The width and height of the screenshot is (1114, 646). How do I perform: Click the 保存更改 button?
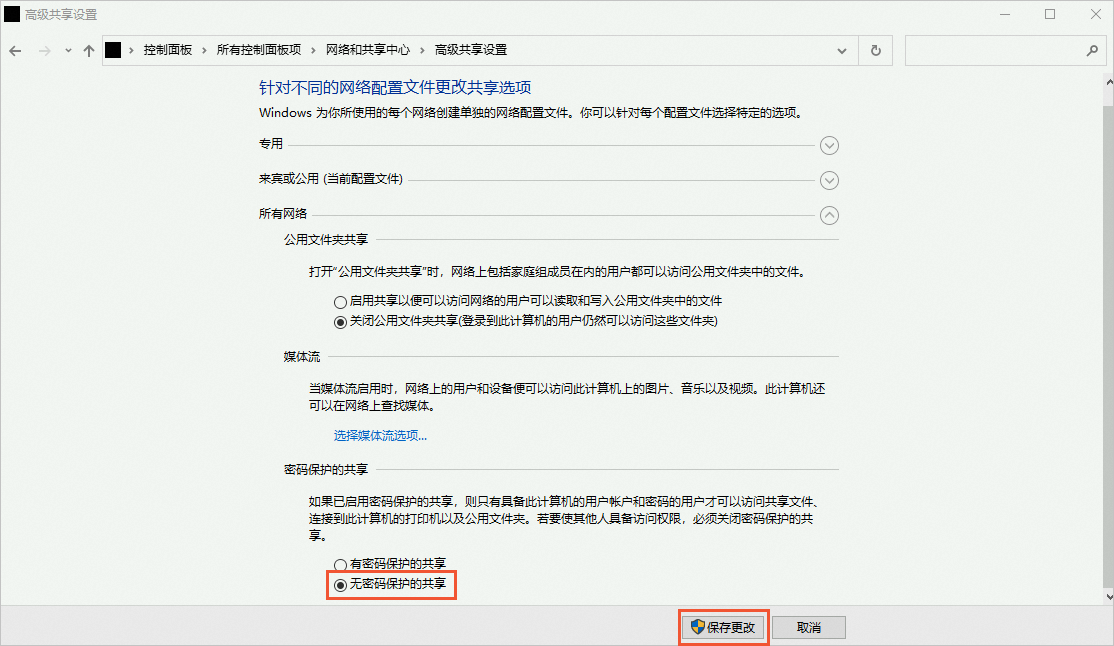(723, 627)
